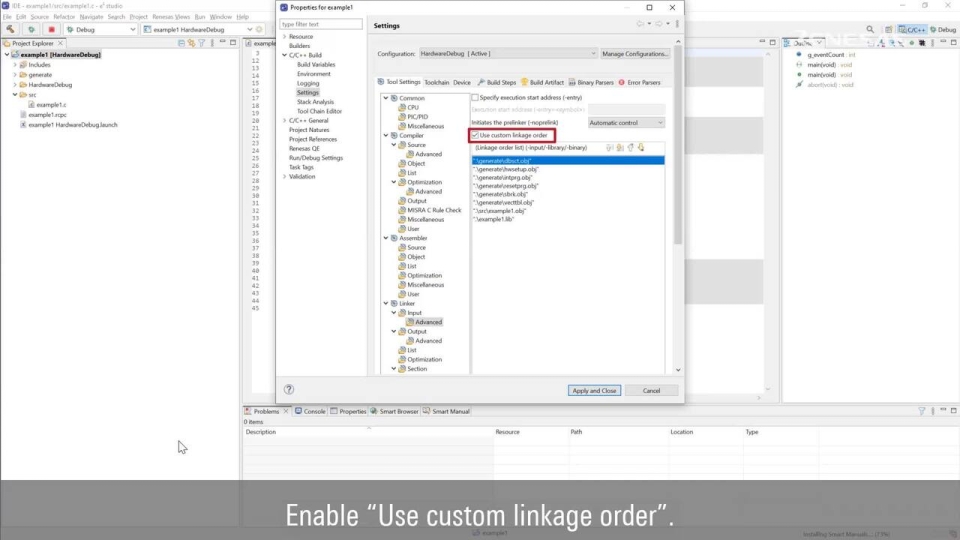Click Apply and Close button
The height and width of the screenshot is (540, 960).
point(594,391)
